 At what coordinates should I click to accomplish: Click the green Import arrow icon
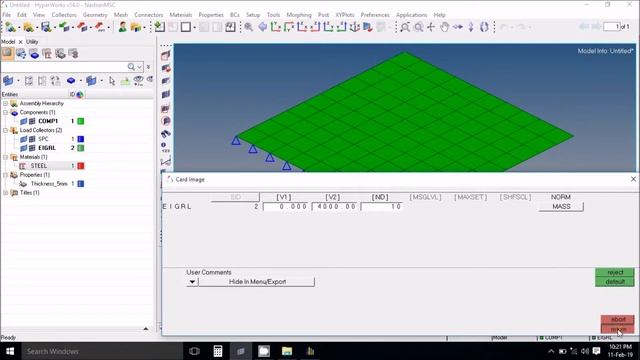click(x=64, y=27)
